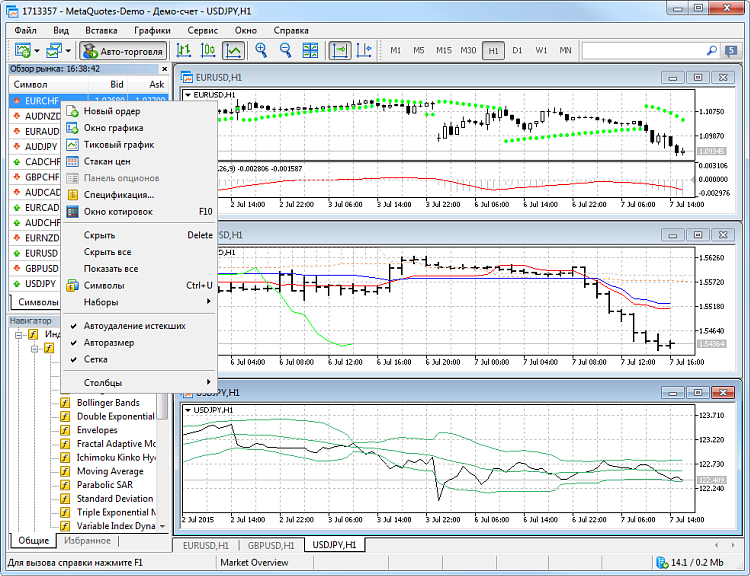The image size is (750, 576).
Task: Click the tile windows icon
Action: [x=310, y=50]
